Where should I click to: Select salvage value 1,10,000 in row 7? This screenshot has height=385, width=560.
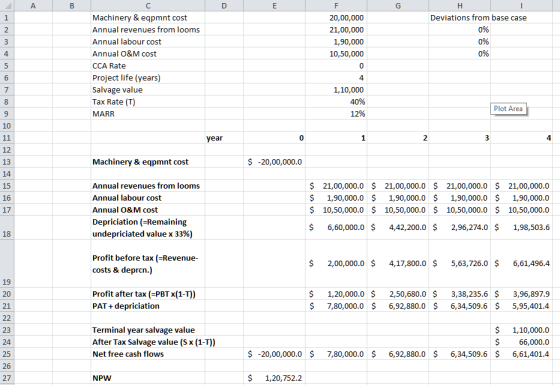(336, 90)
